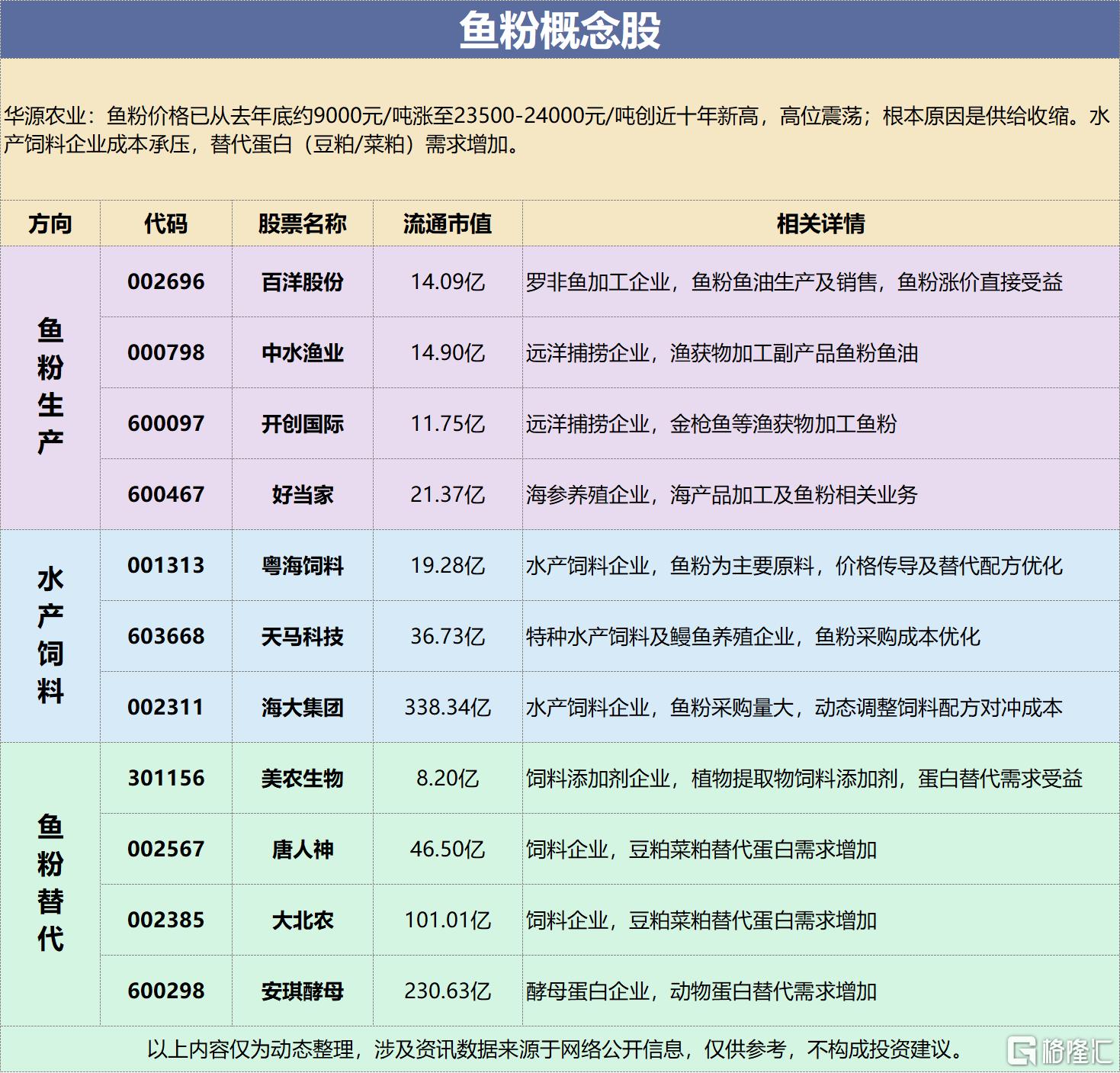Select stock name 安琪酵母
The height and width of the screenshot is (1073, 1120).
tap(303, 991)
